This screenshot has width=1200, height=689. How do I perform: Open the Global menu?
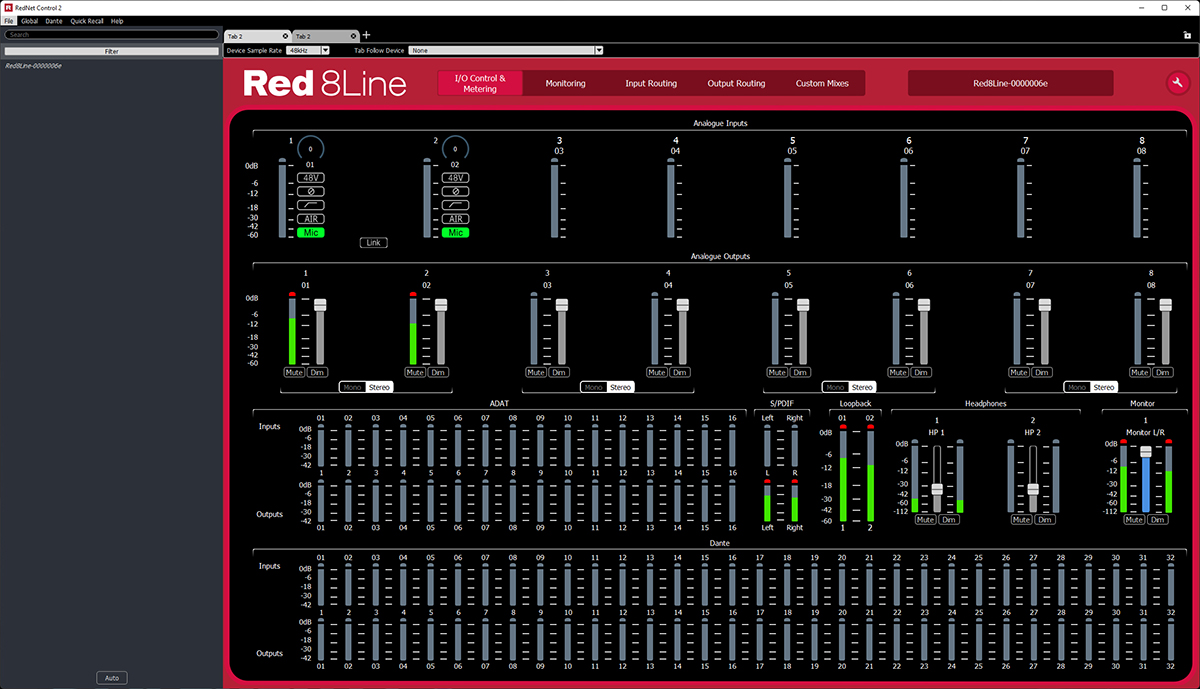[x=30, y=21]
